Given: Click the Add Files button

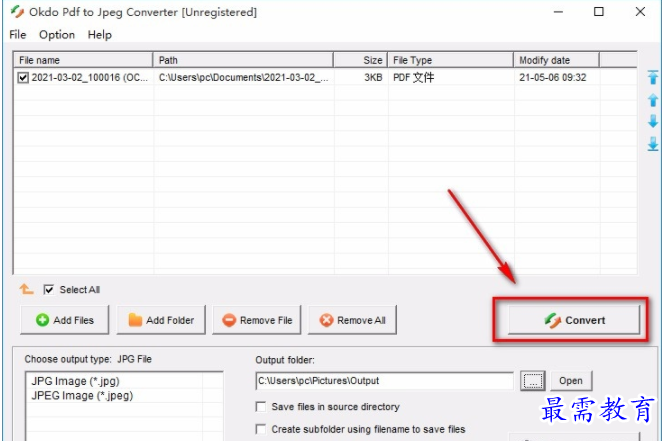Looking at the screenshot, I should point(65,320).
